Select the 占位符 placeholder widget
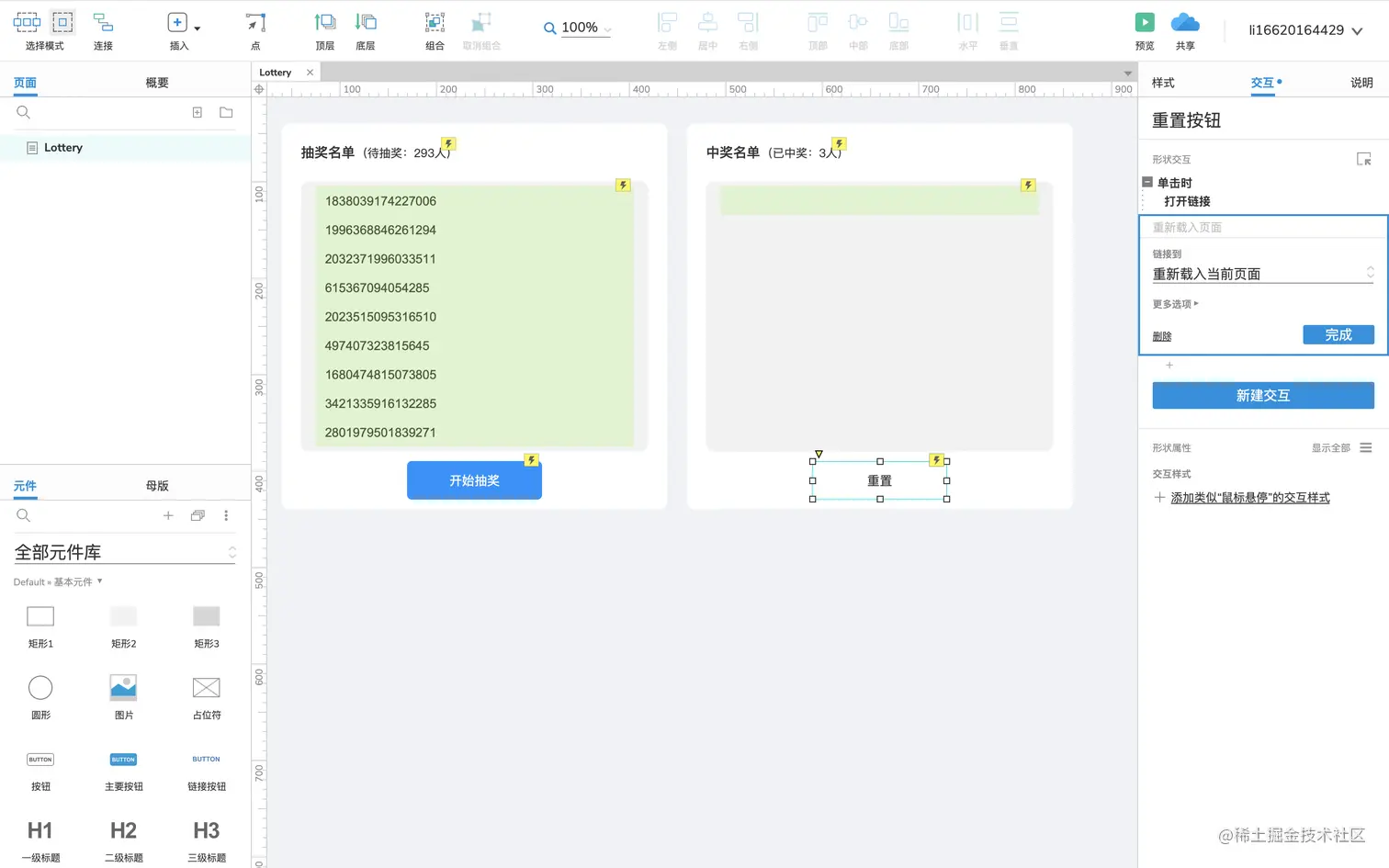The image size is (1389, 868). (207, 698)
